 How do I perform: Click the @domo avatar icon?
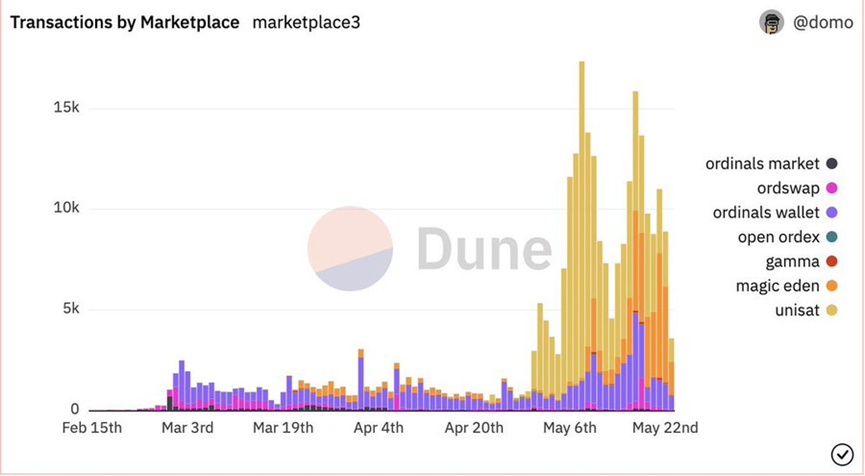click(x=771, y=23)
